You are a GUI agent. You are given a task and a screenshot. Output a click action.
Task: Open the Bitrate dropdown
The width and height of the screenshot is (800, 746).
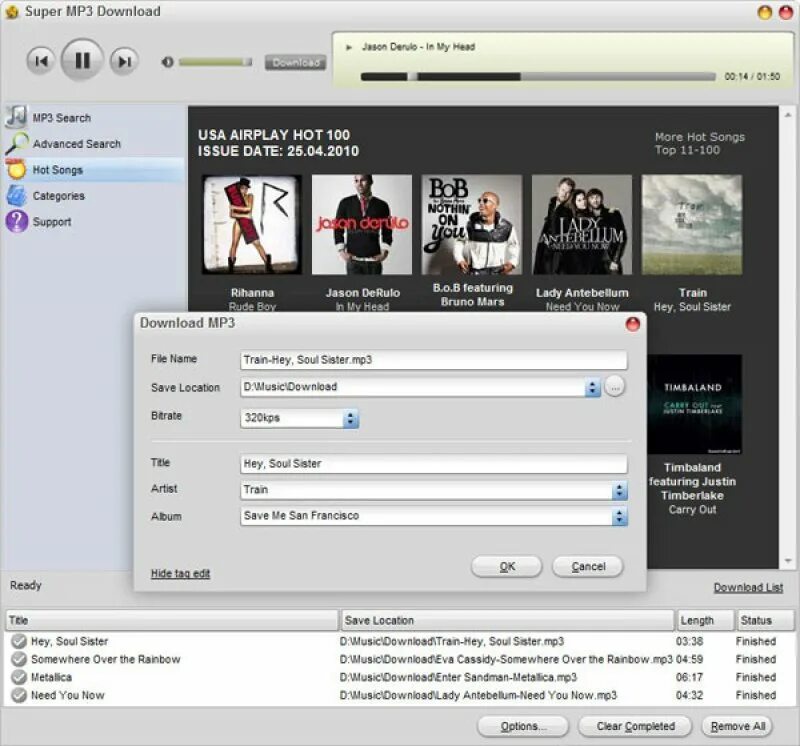click(299, 418)
